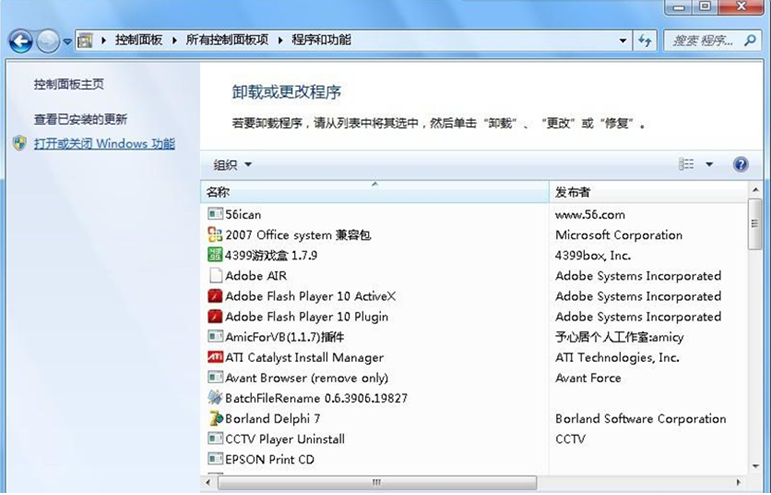
Task: Open the address bar history dropdown
Action: 622,40
